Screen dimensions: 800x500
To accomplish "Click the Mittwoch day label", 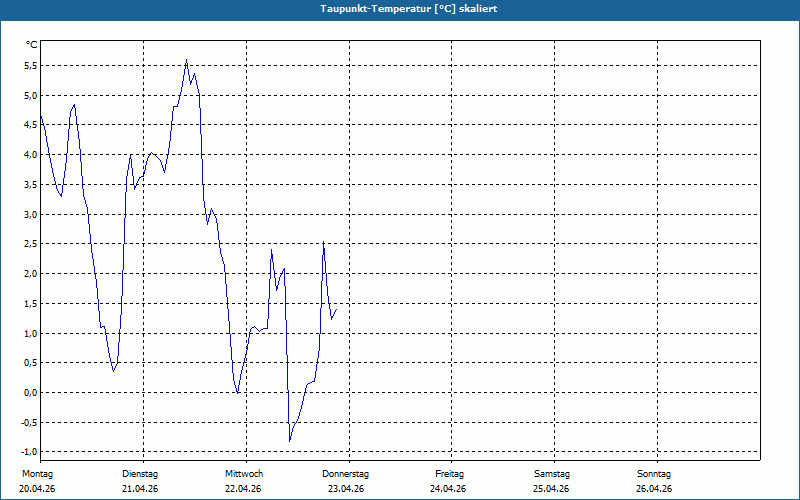I will tap(244, 474).
